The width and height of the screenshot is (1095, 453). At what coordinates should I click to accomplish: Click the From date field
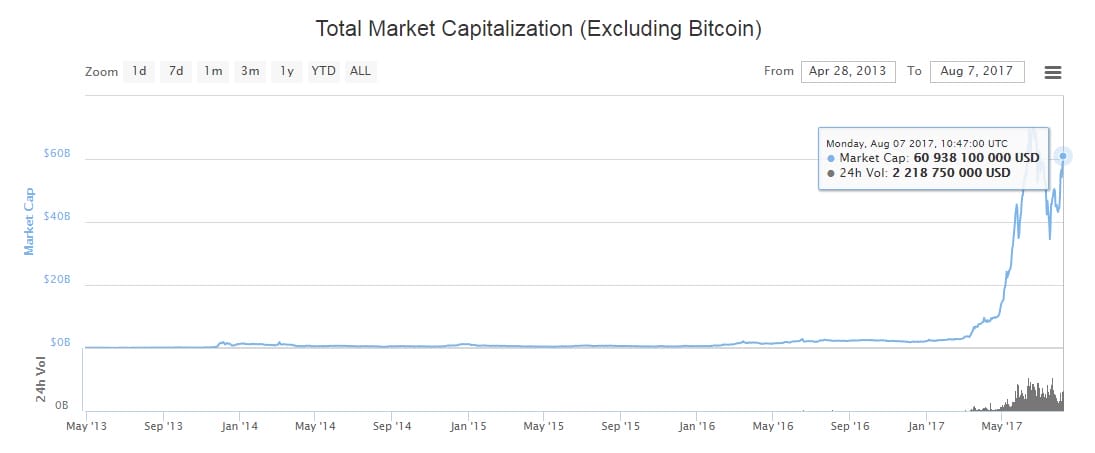click(x=847, y=72)
